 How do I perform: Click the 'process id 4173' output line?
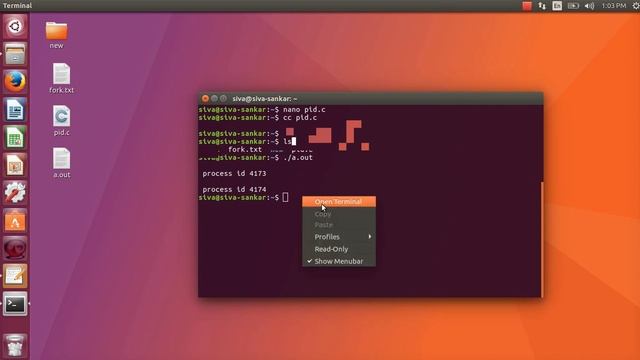tap(234, 173)
